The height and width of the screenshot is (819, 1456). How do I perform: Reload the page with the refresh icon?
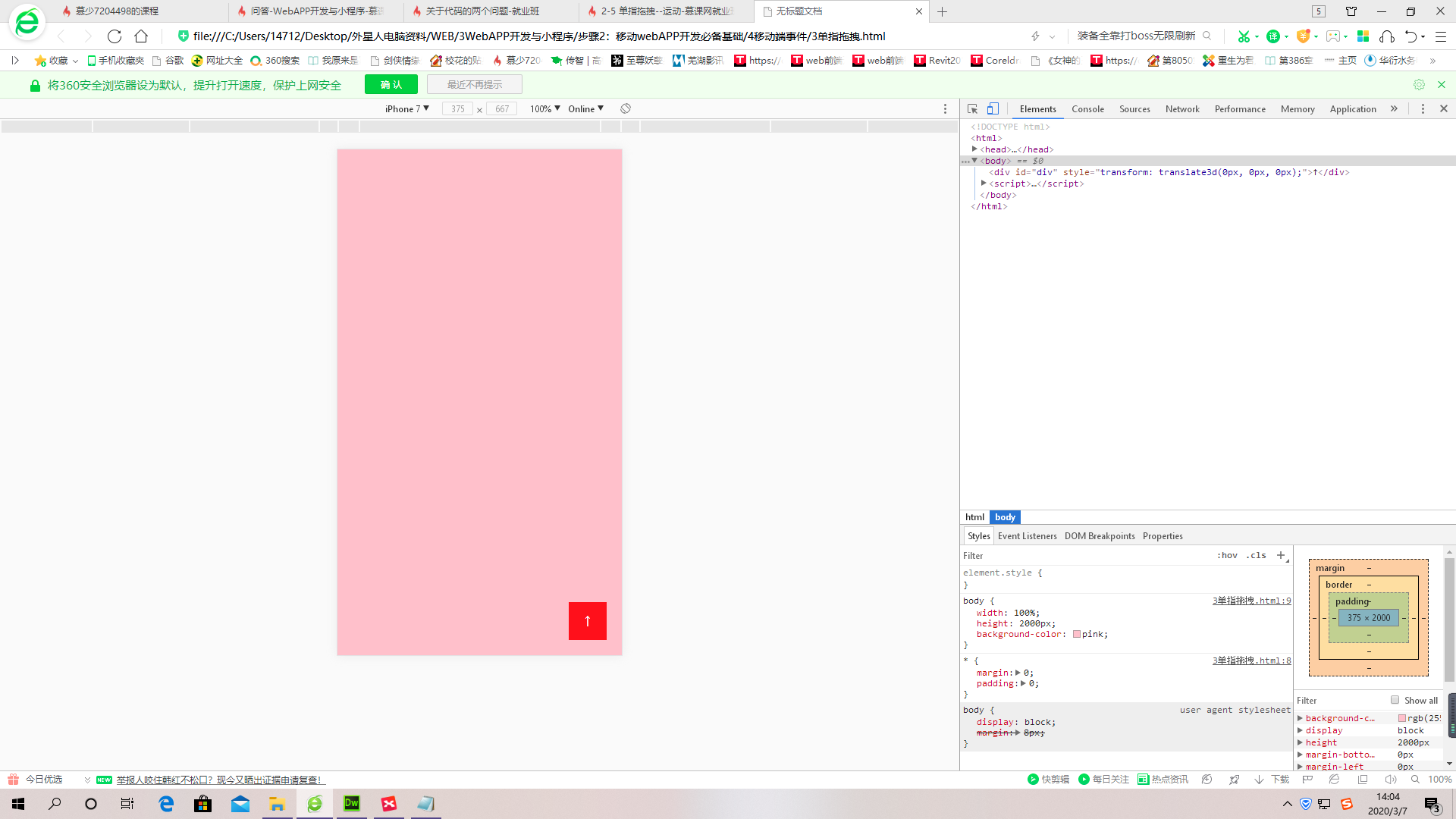[115, 36]
